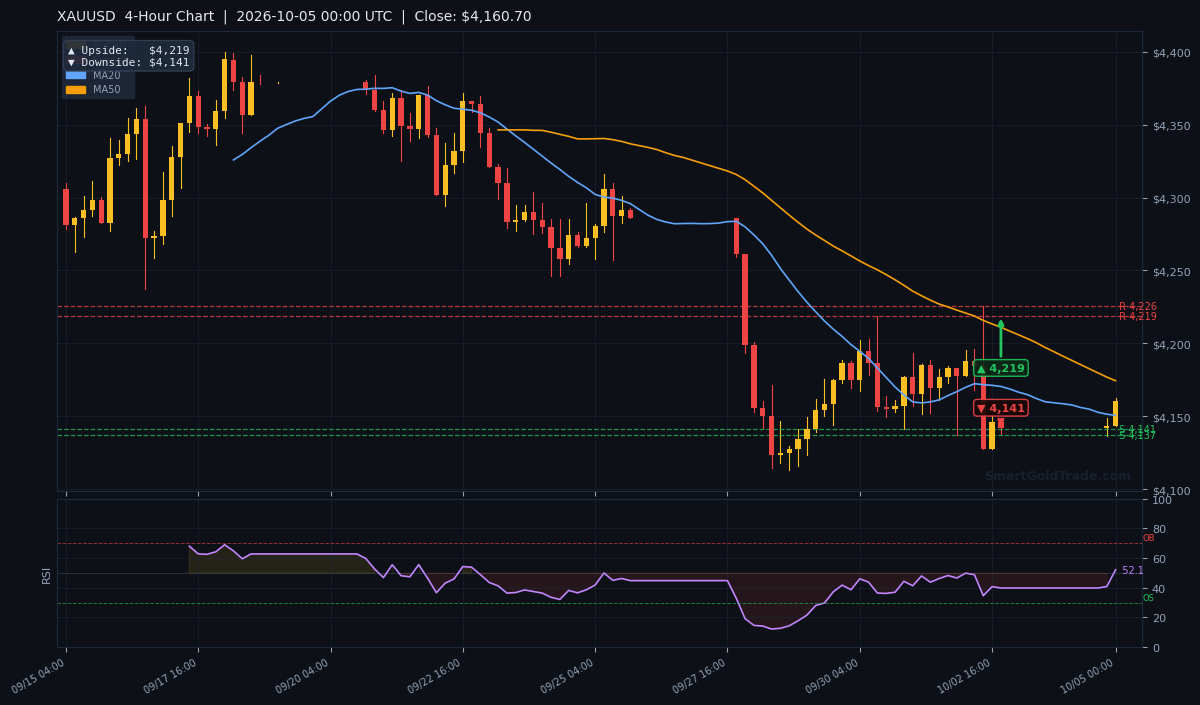The image size is (1200, 705).
Task: Click the $4,100 price axis tick
Action: [x=1172, y=491]
